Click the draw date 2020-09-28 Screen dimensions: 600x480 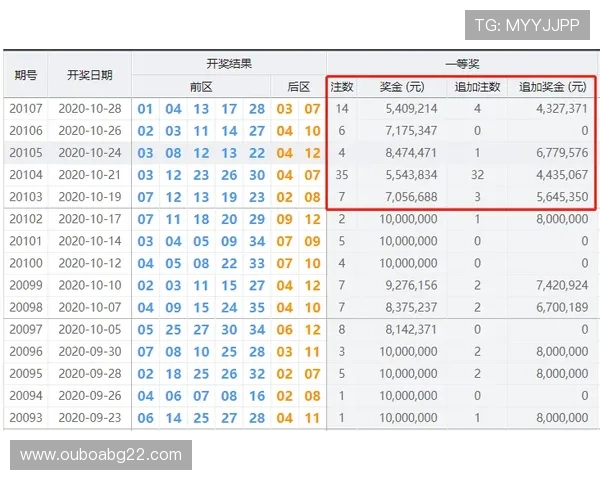point(90,374)
